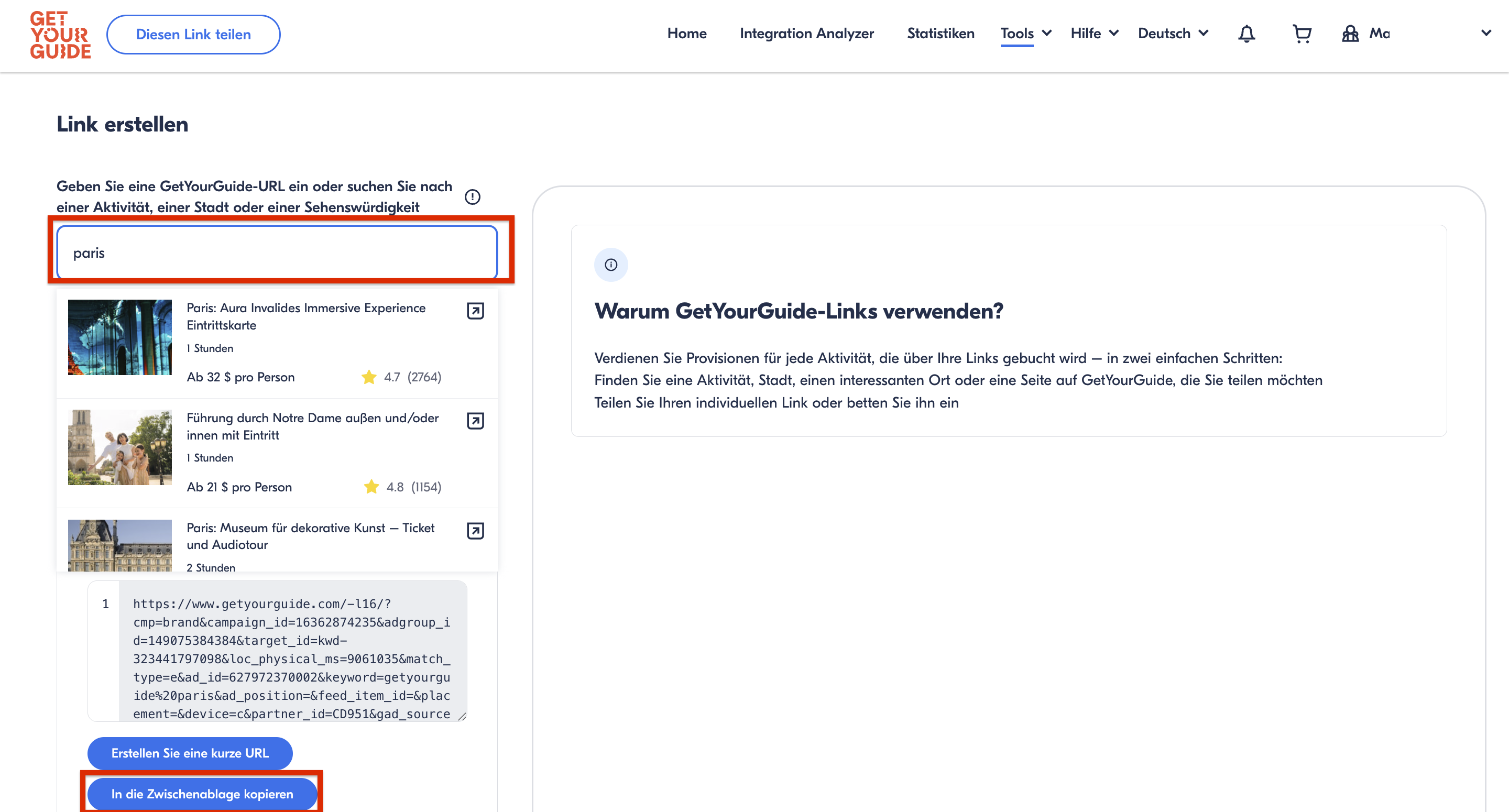Open Museum dekorative Kunst external link icon

click(x=475, y=531)
